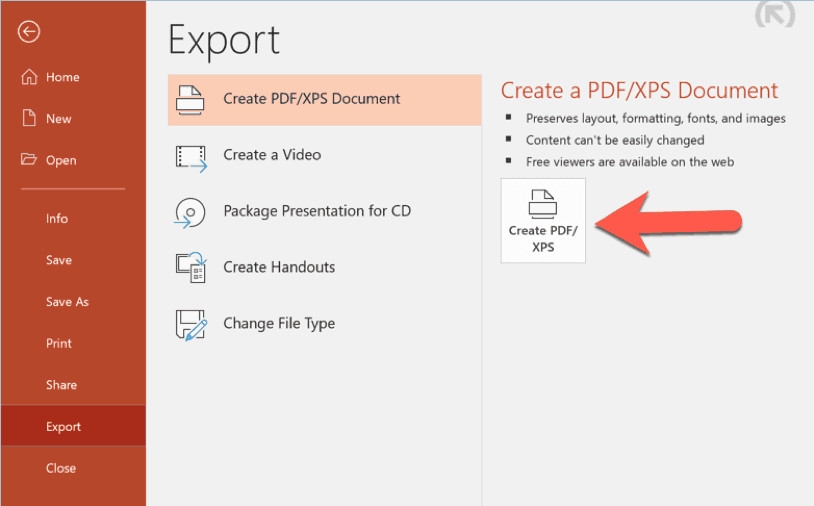Click the back arrow circle icon

29,32
